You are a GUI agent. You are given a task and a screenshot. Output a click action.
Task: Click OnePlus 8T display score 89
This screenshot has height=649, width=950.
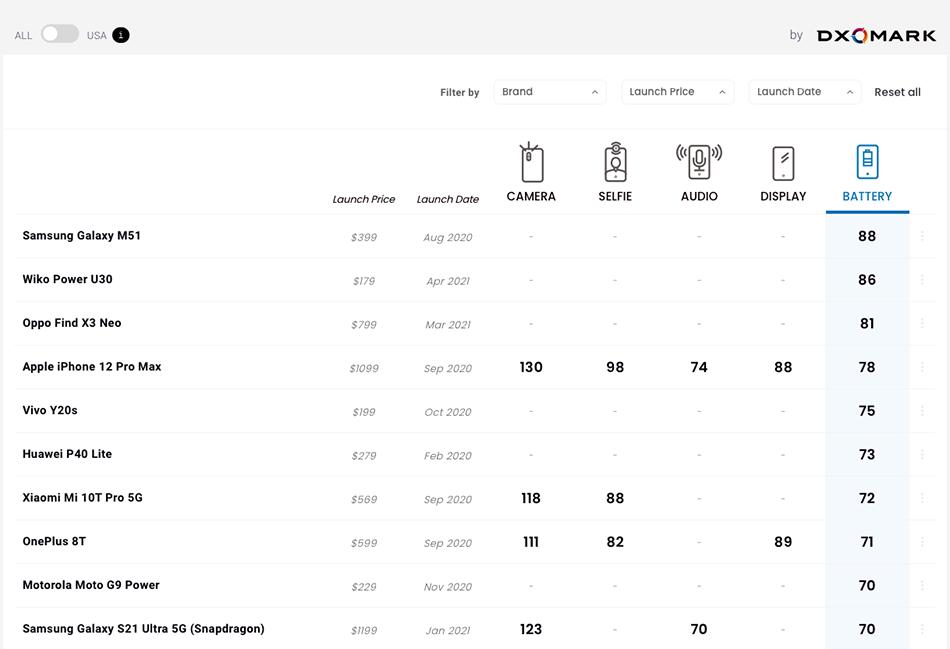783,542
